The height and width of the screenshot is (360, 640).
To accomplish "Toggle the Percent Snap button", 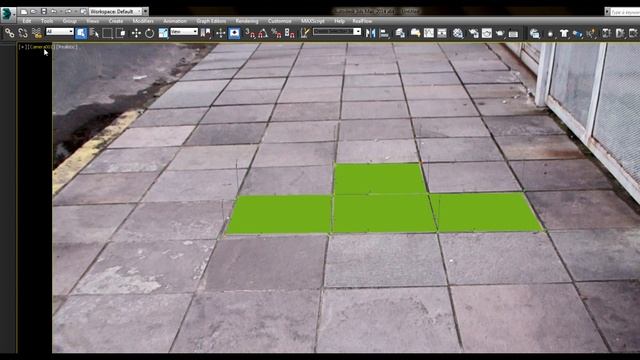I will [276, 33].
